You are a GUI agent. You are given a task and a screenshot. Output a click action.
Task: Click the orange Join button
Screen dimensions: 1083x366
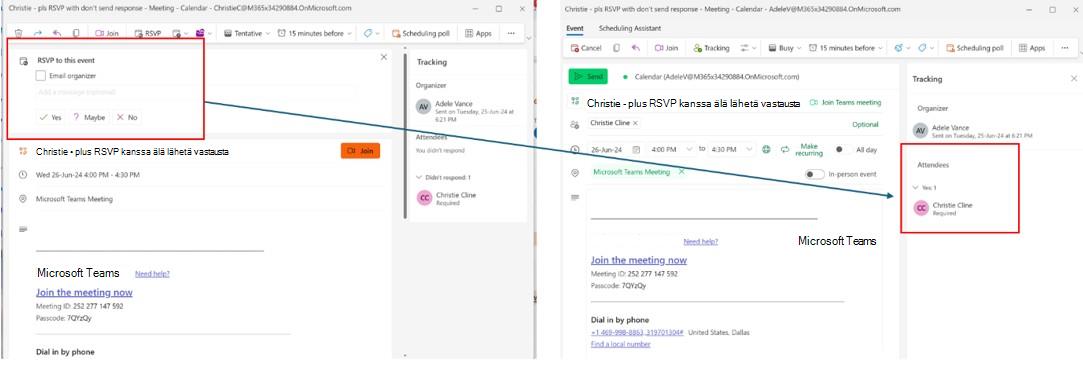click(x=360, y=151)
